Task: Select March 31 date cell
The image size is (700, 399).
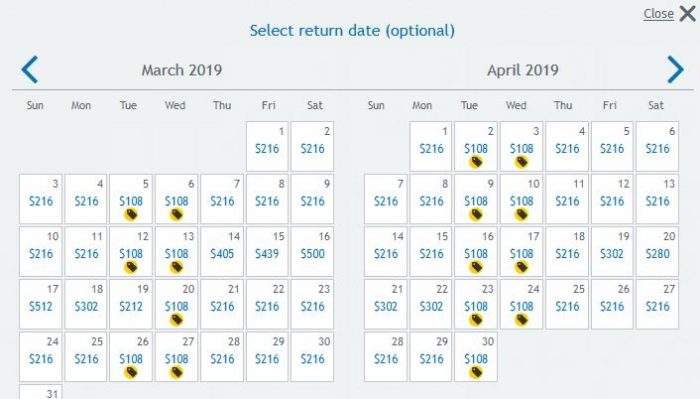Action: (41, 392)
